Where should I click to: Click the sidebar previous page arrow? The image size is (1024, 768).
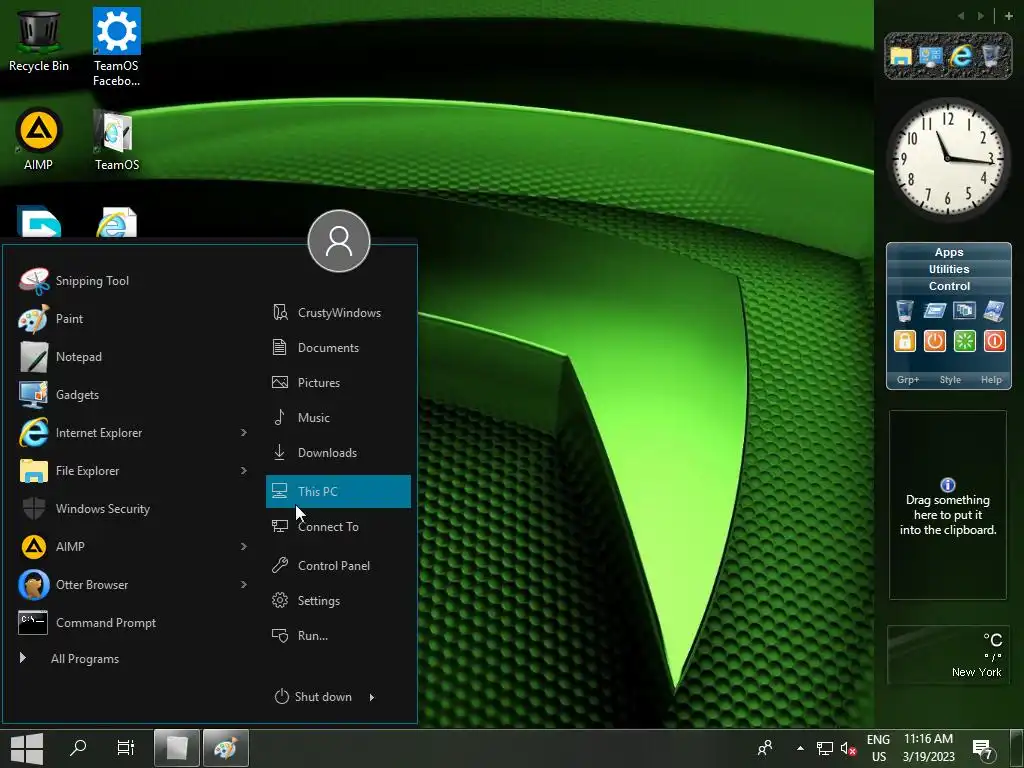[x=961, y=16]
